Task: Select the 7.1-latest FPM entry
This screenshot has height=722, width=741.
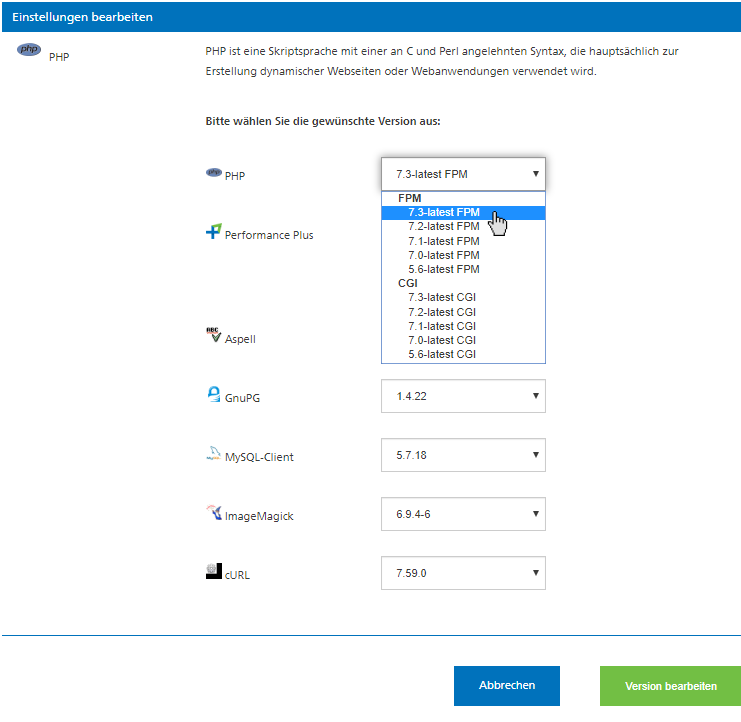Action: pos(443,241)
